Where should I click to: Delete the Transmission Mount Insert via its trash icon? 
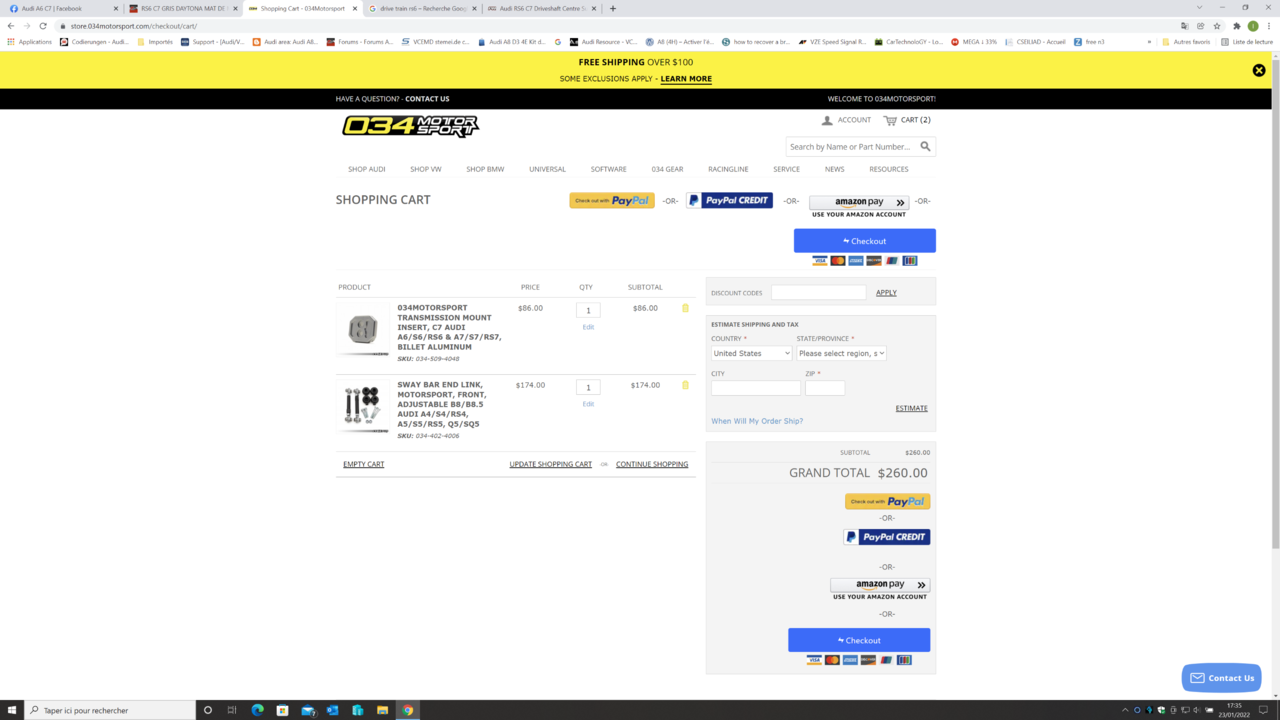click(685, 308)
